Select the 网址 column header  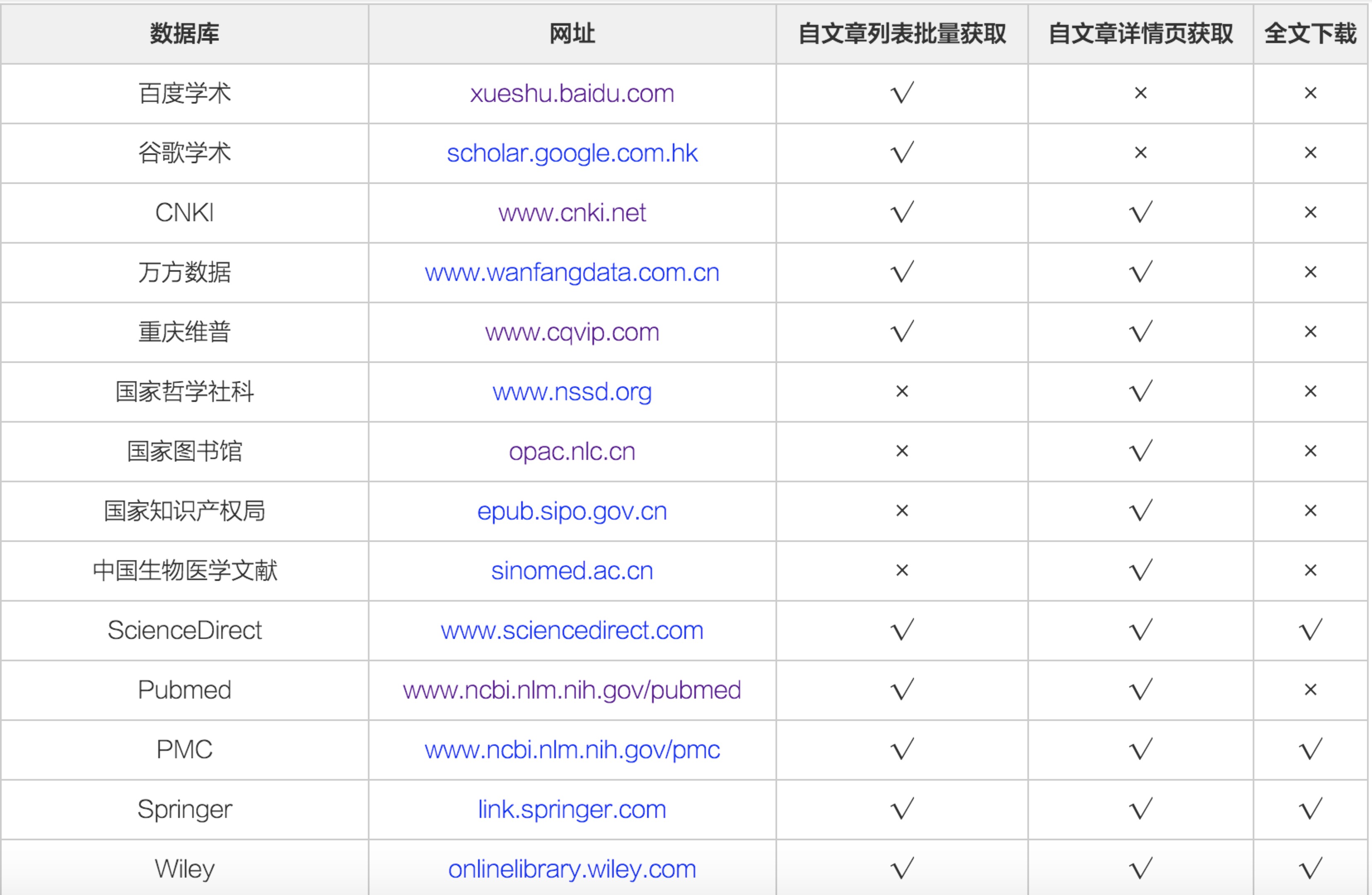pos(572,34)
